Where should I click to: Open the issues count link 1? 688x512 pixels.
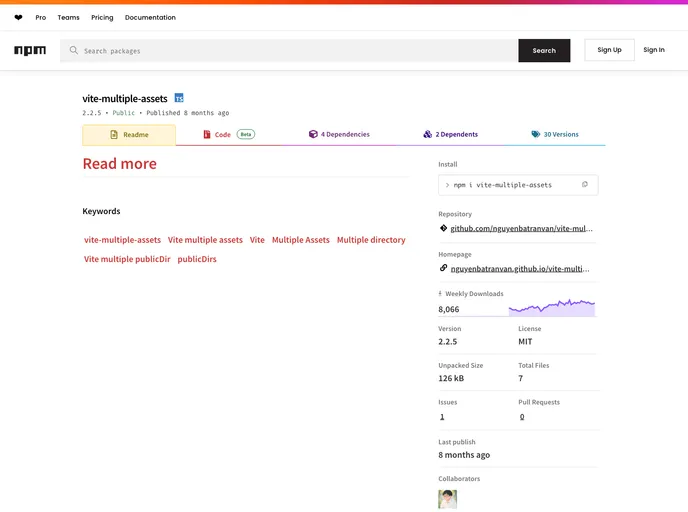(442, 417)
